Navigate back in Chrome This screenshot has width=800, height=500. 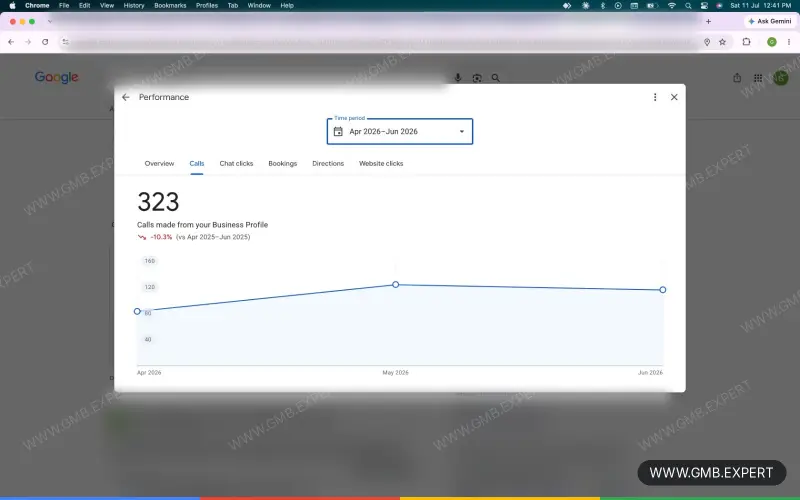[x=11, y=42]
